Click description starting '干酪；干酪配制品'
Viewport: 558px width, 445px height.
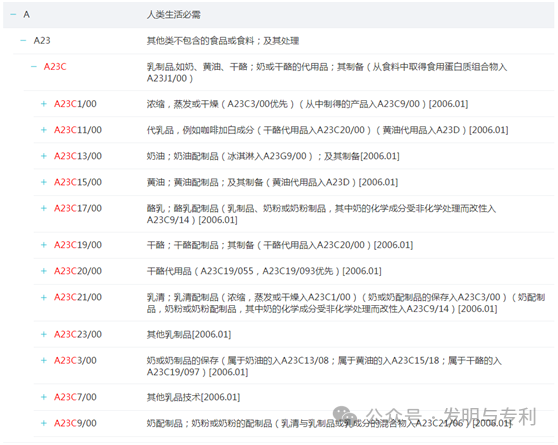280,245
